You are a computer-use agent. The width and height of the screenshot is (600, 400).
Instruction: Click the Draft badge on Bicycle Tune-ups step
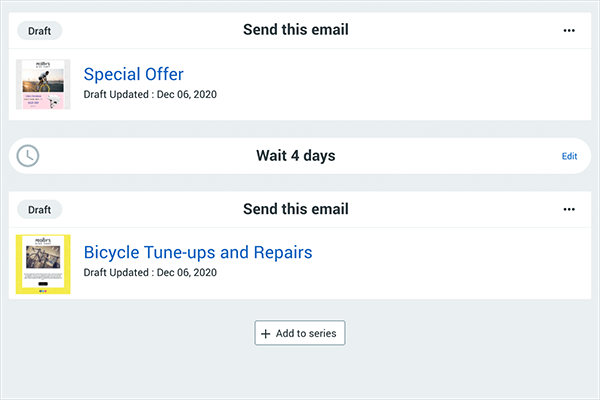tap(40, 210)
